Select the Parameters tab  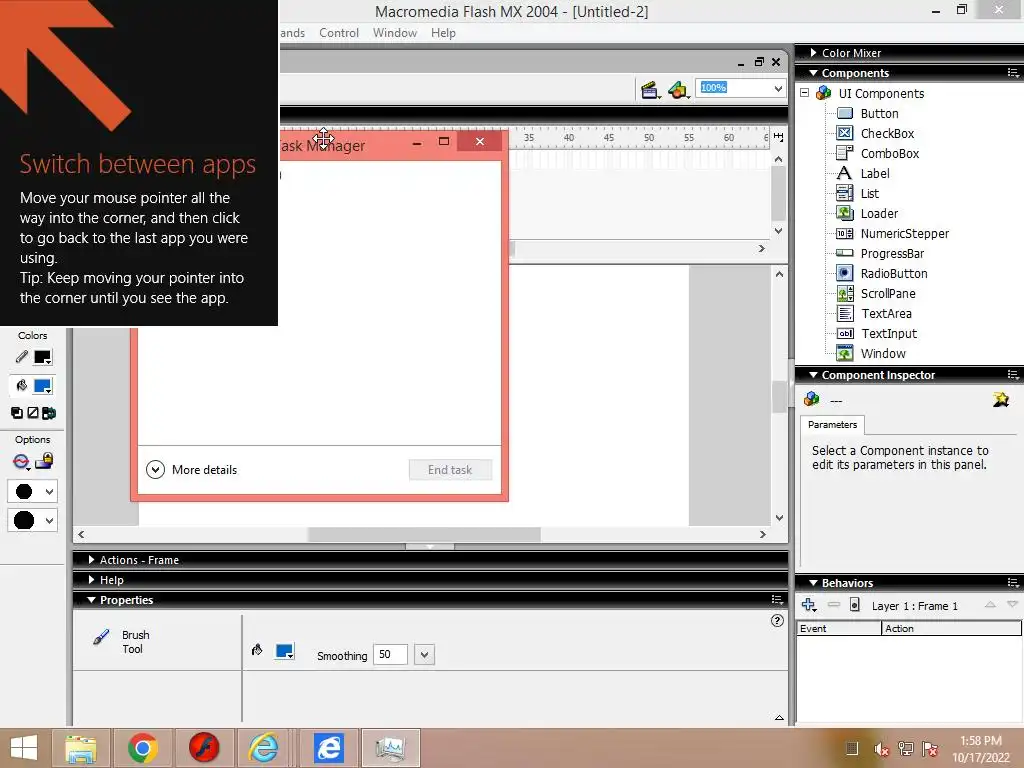coord(832,424)
